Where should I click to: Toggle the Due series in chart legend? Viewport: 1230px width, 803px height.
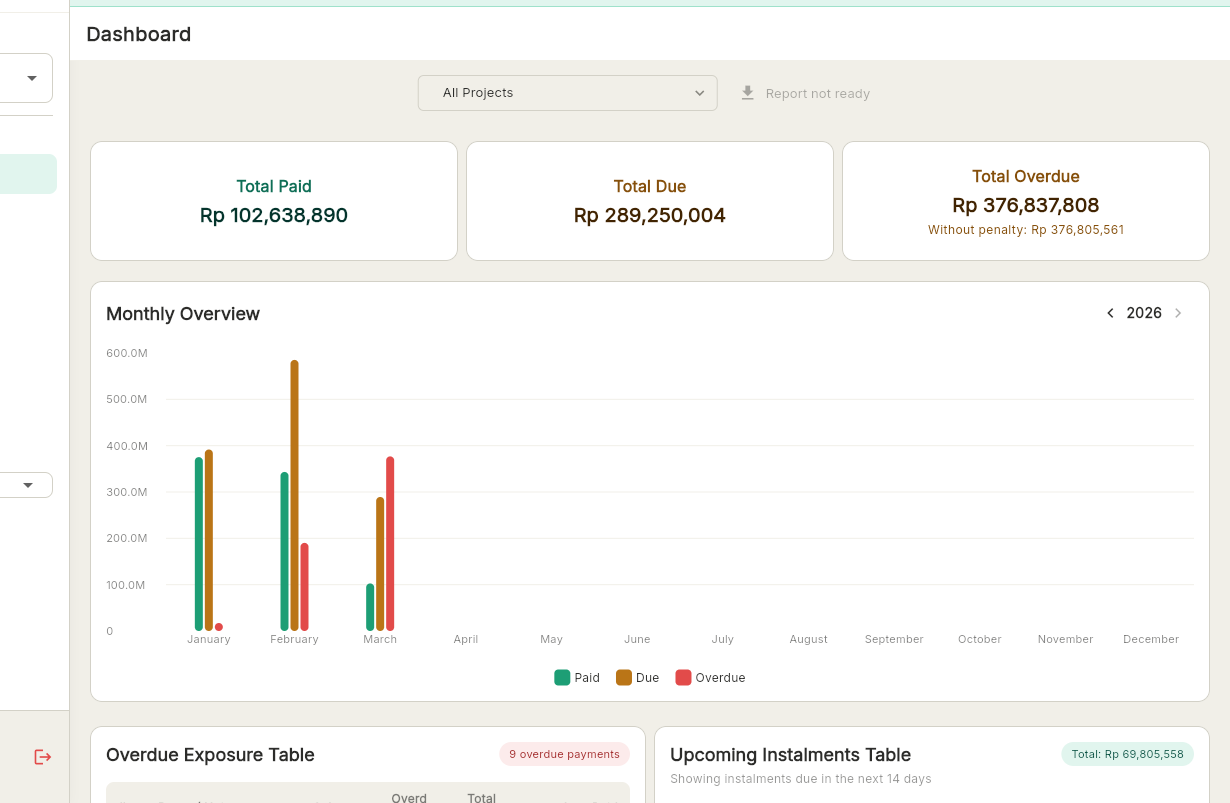(x=637, y=678)
